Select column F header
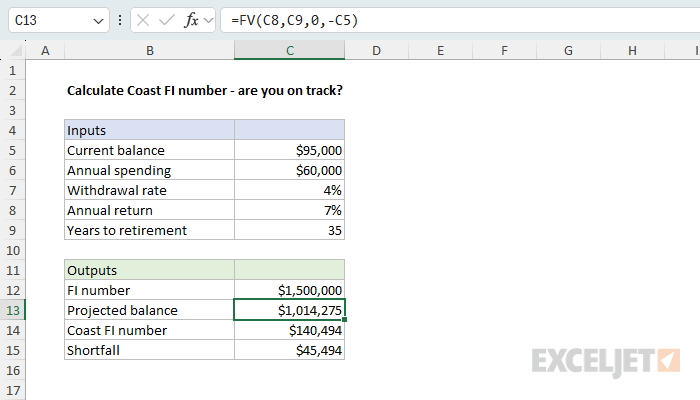Viewport: 700px width, 400px height. (504, 50)
